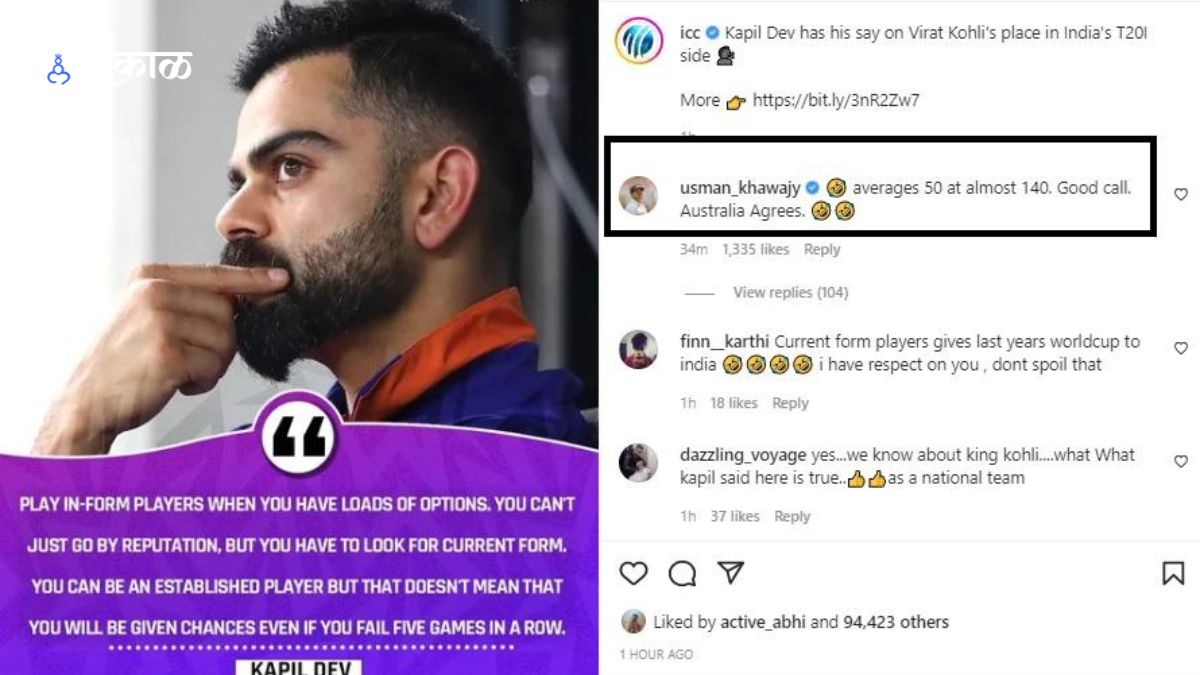Share post using paper plane icon
The height and width of the screenshot is (675, 1200).
point(732,572)
